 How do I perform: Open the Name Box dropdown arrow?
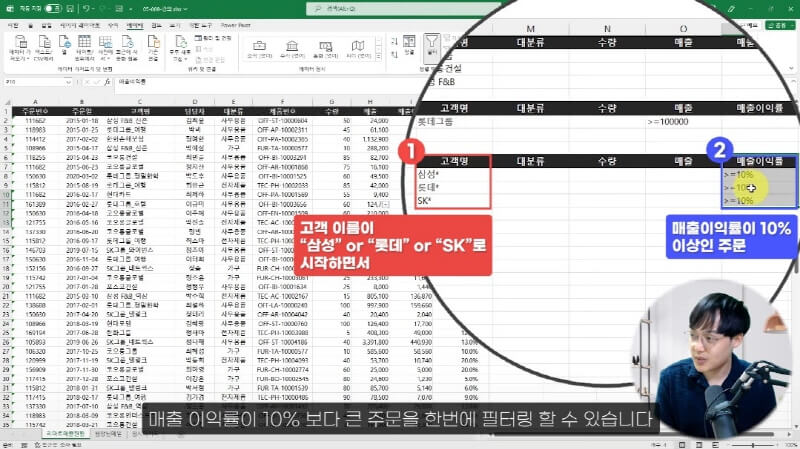pos(68,82)
